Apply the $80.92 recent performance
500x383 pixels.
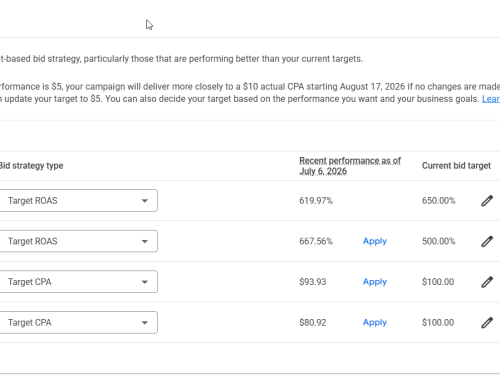click(375, 323)
